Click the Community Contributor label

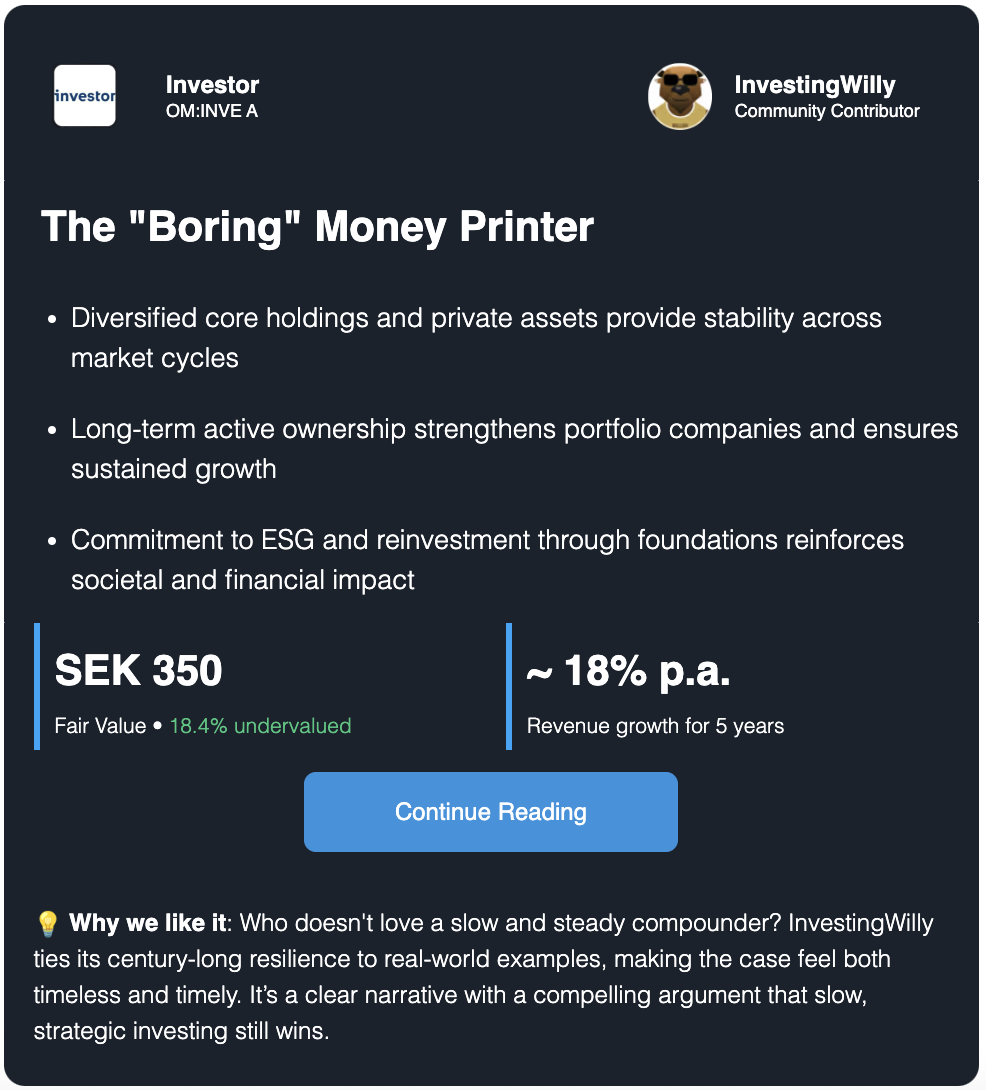point(827,111)
